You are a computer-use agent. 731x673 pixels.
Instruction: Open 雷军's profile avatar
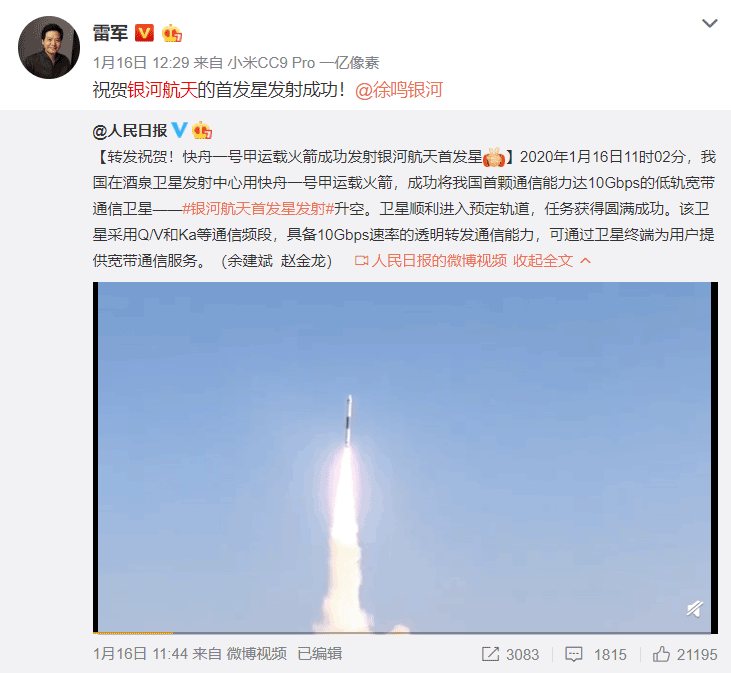49,47
